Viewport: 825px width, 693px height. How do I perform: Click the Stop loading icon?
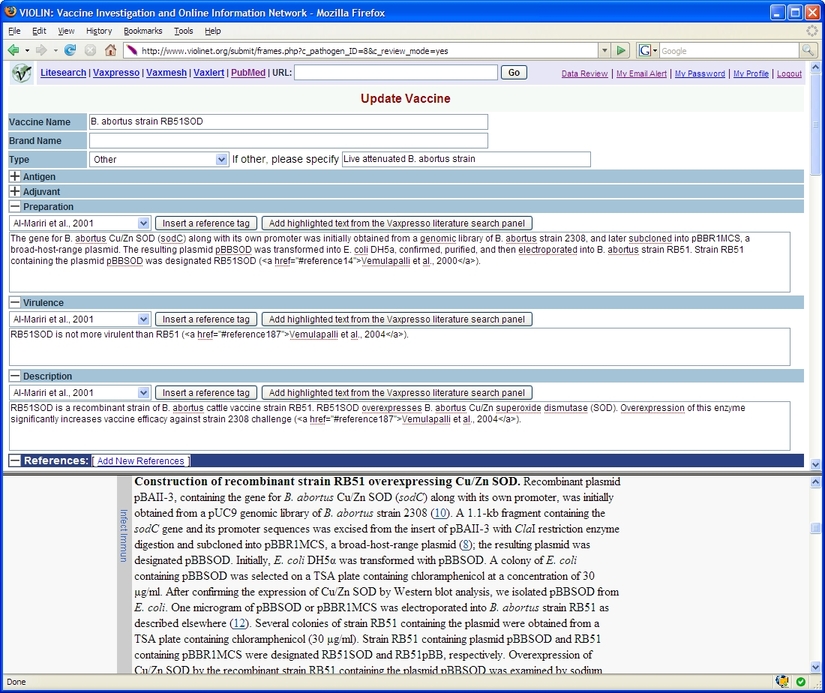pos(90,51)
